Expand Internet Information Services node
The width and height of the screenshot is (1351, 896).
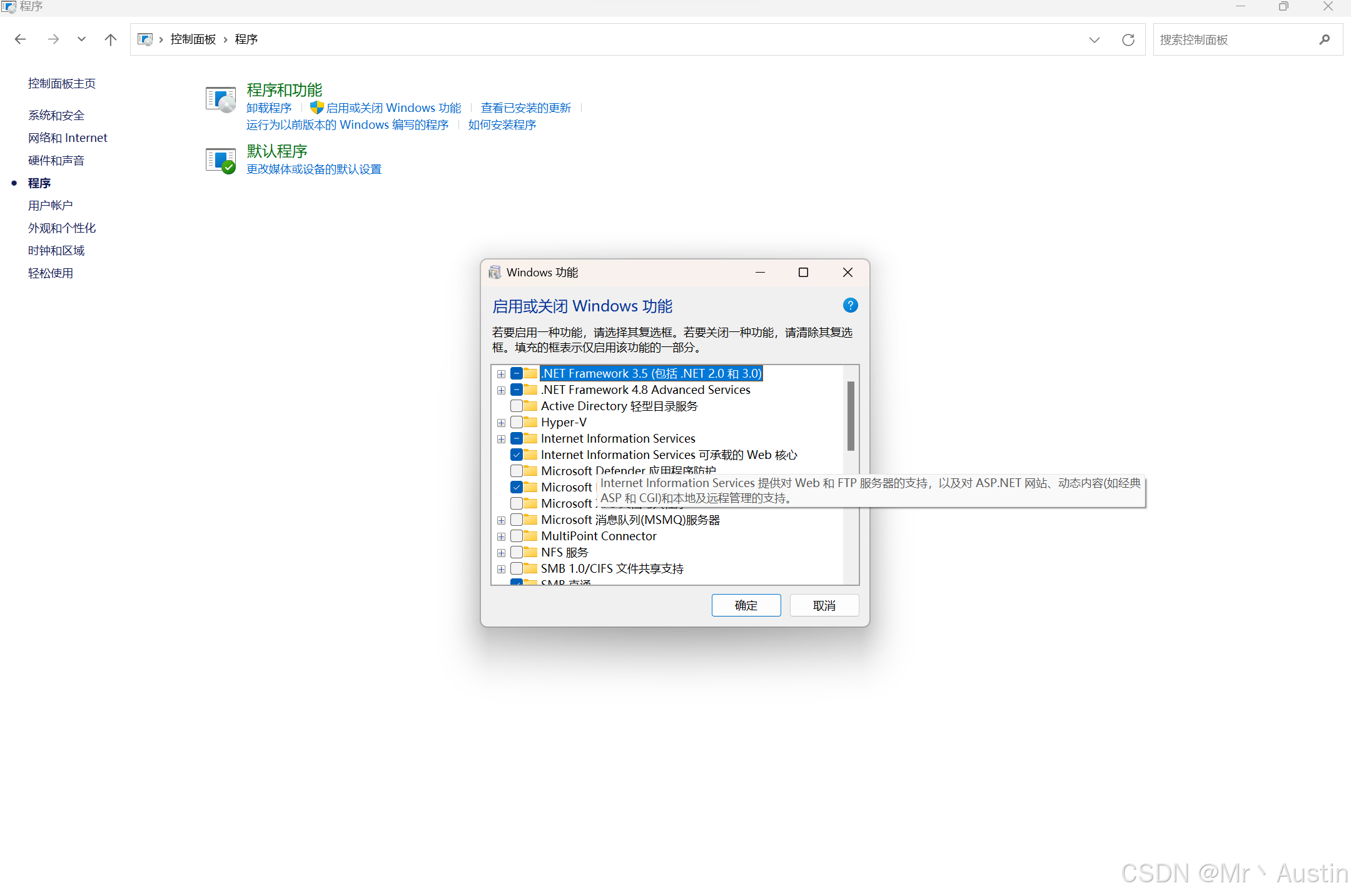click(501, 439)
